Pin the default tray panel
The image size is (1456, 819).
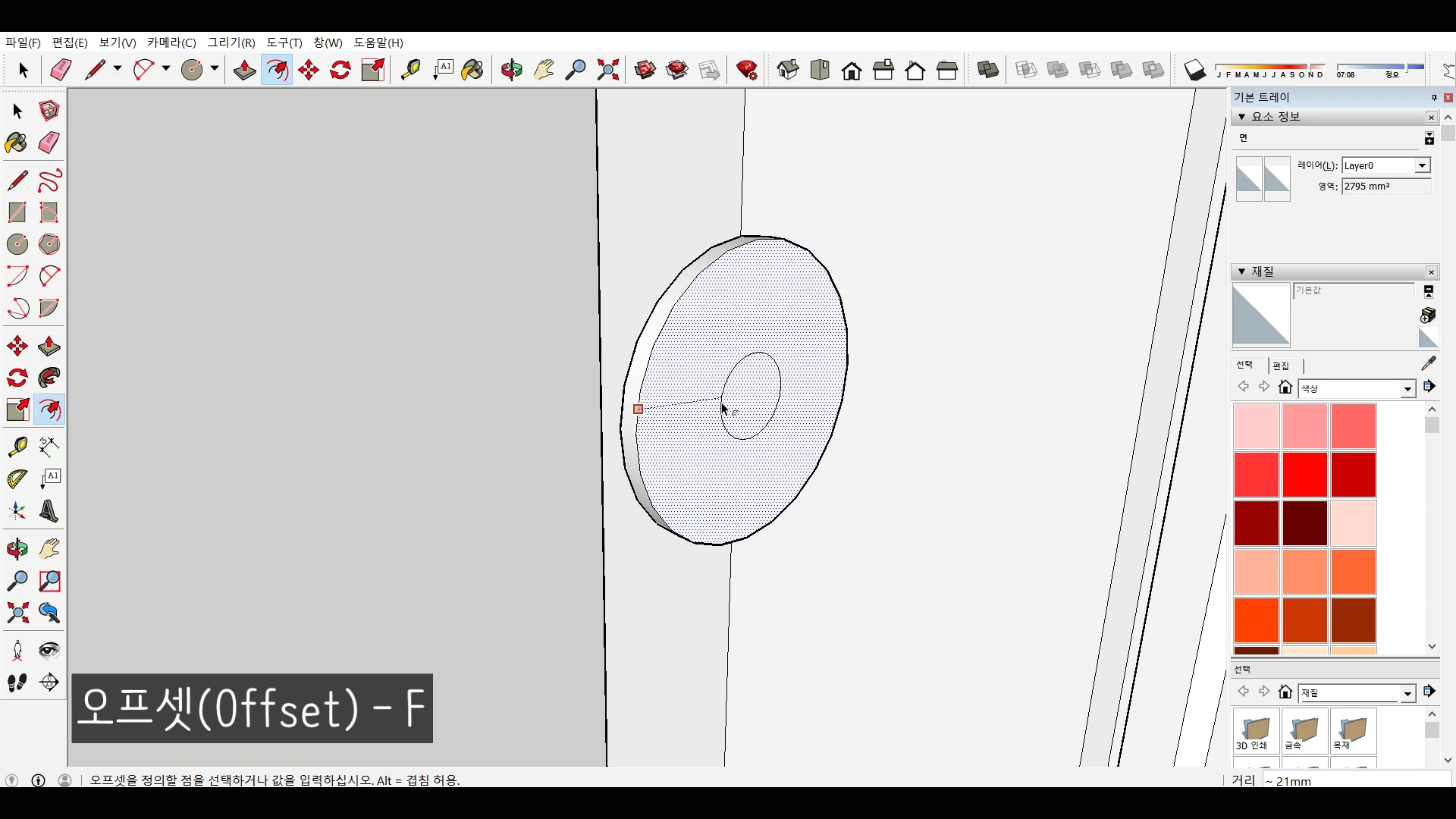[x=1433, y=98]
